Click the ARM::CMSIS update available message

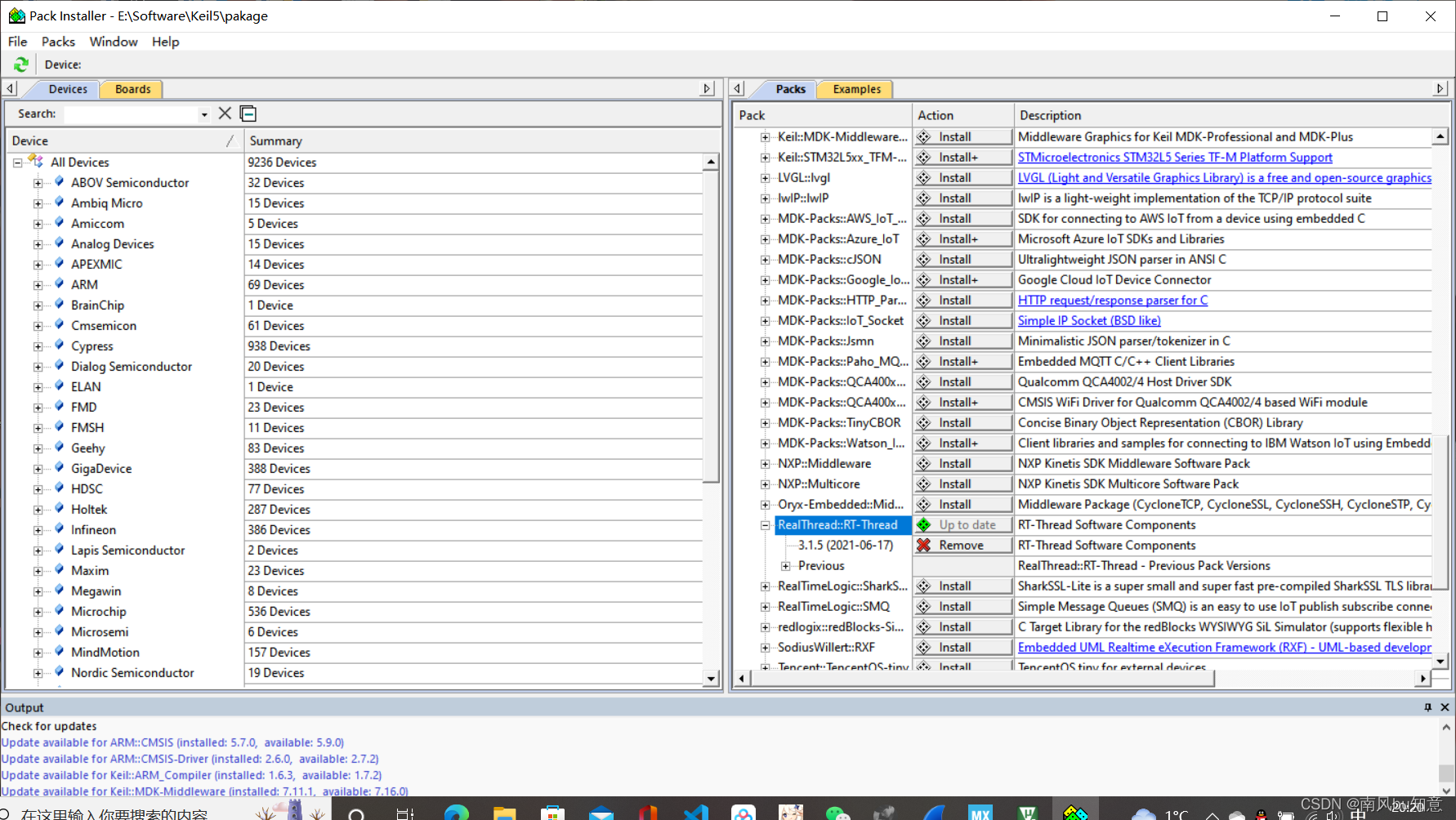(x=172, y=742)
